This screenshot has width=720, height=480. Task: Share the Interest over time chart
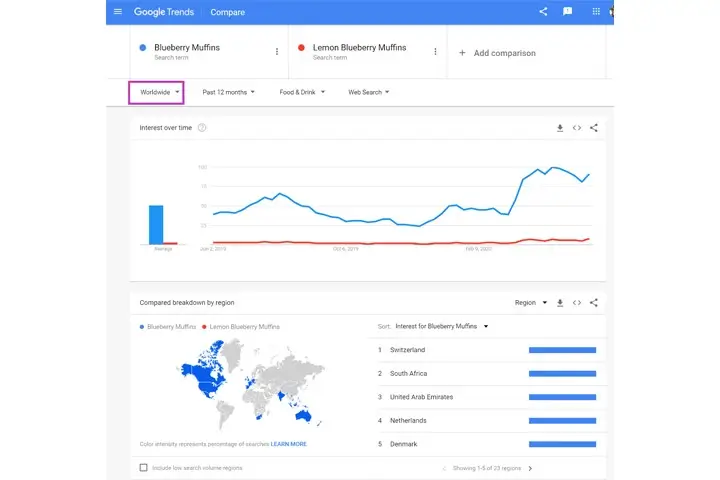point(594,128)
